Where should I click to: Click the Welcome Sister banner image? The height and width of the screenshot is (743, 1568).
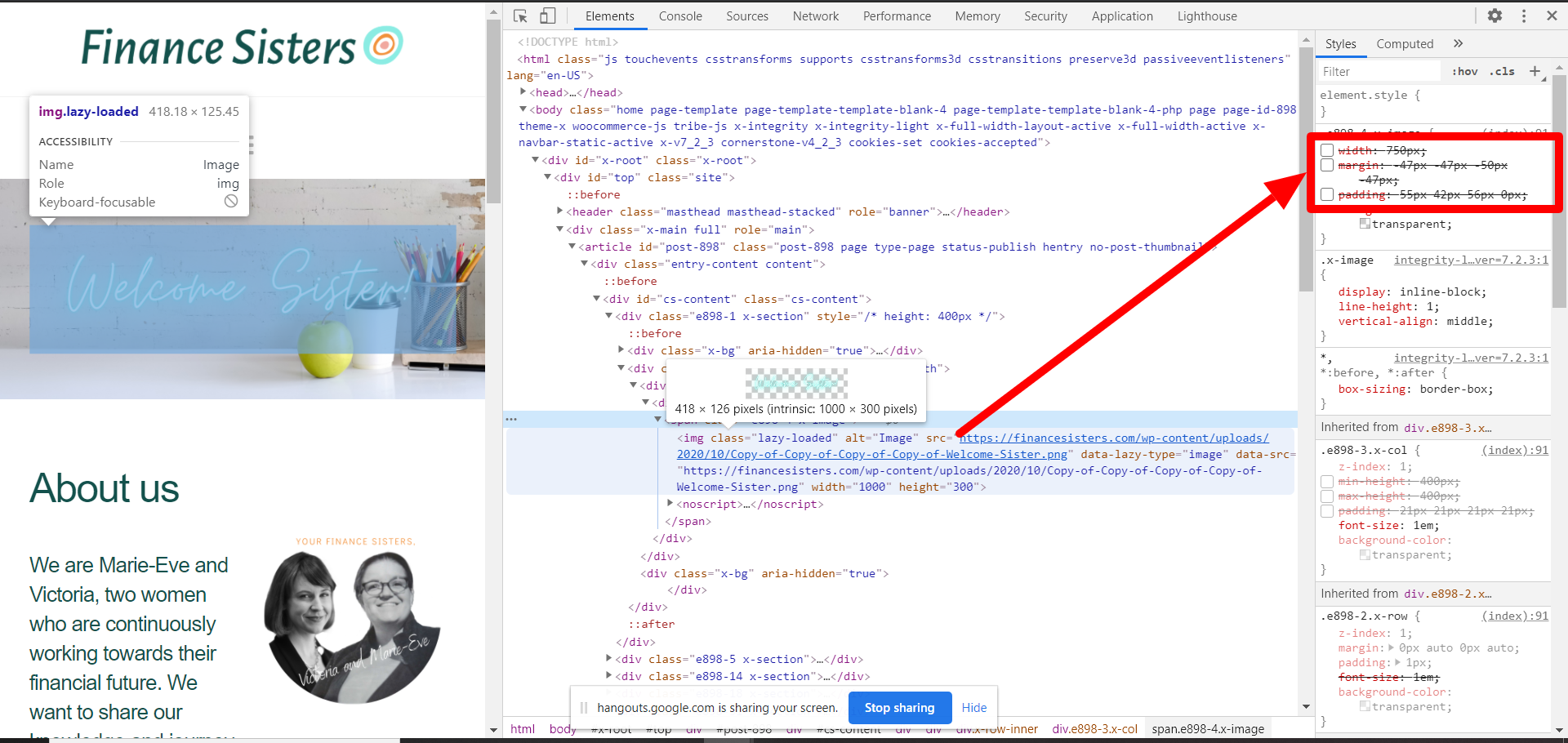[243, 289]
